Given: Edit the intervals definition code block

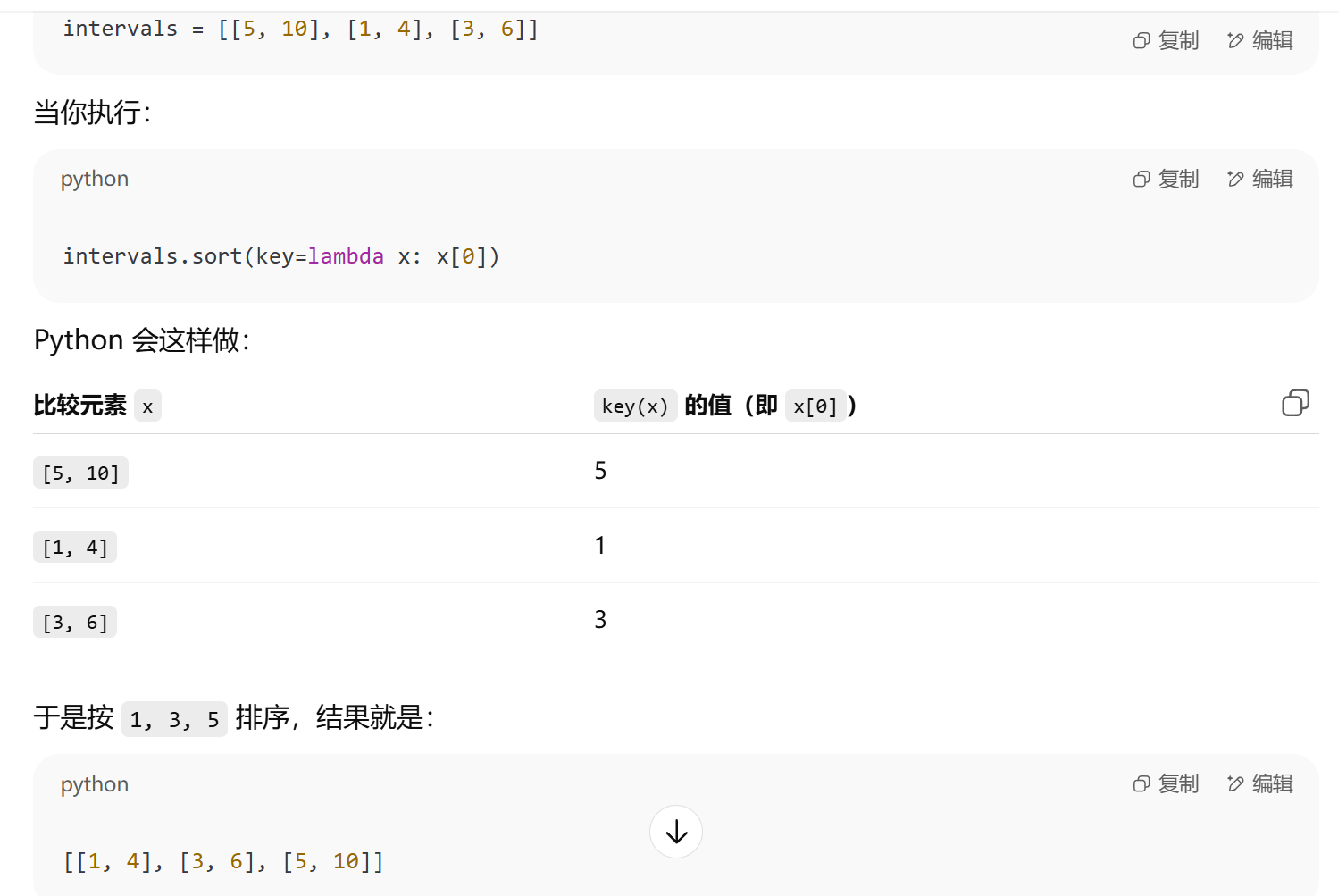Looking at the screenshot, I should (1260, 40).
